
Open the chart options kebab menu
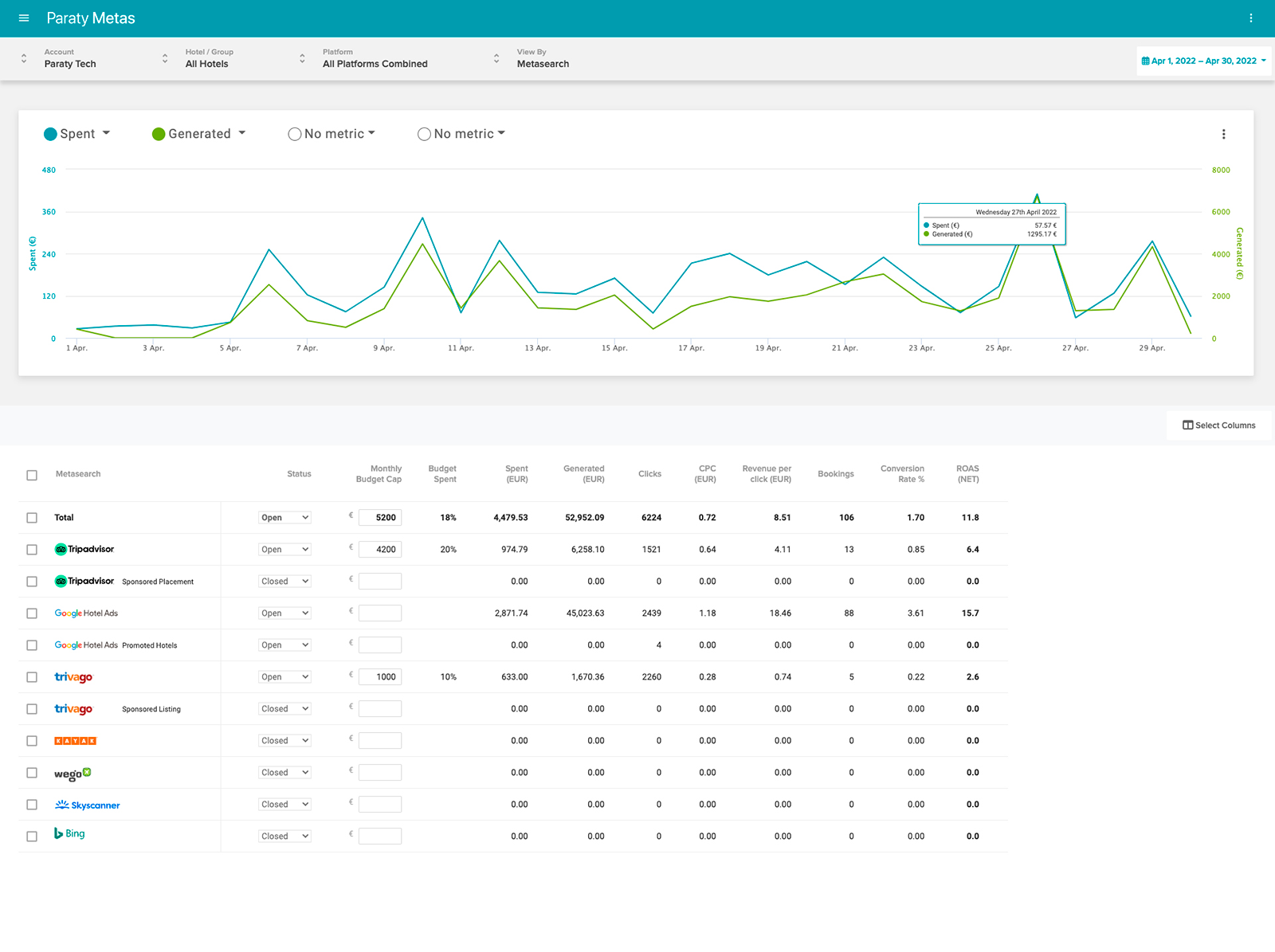[1223, 134]
